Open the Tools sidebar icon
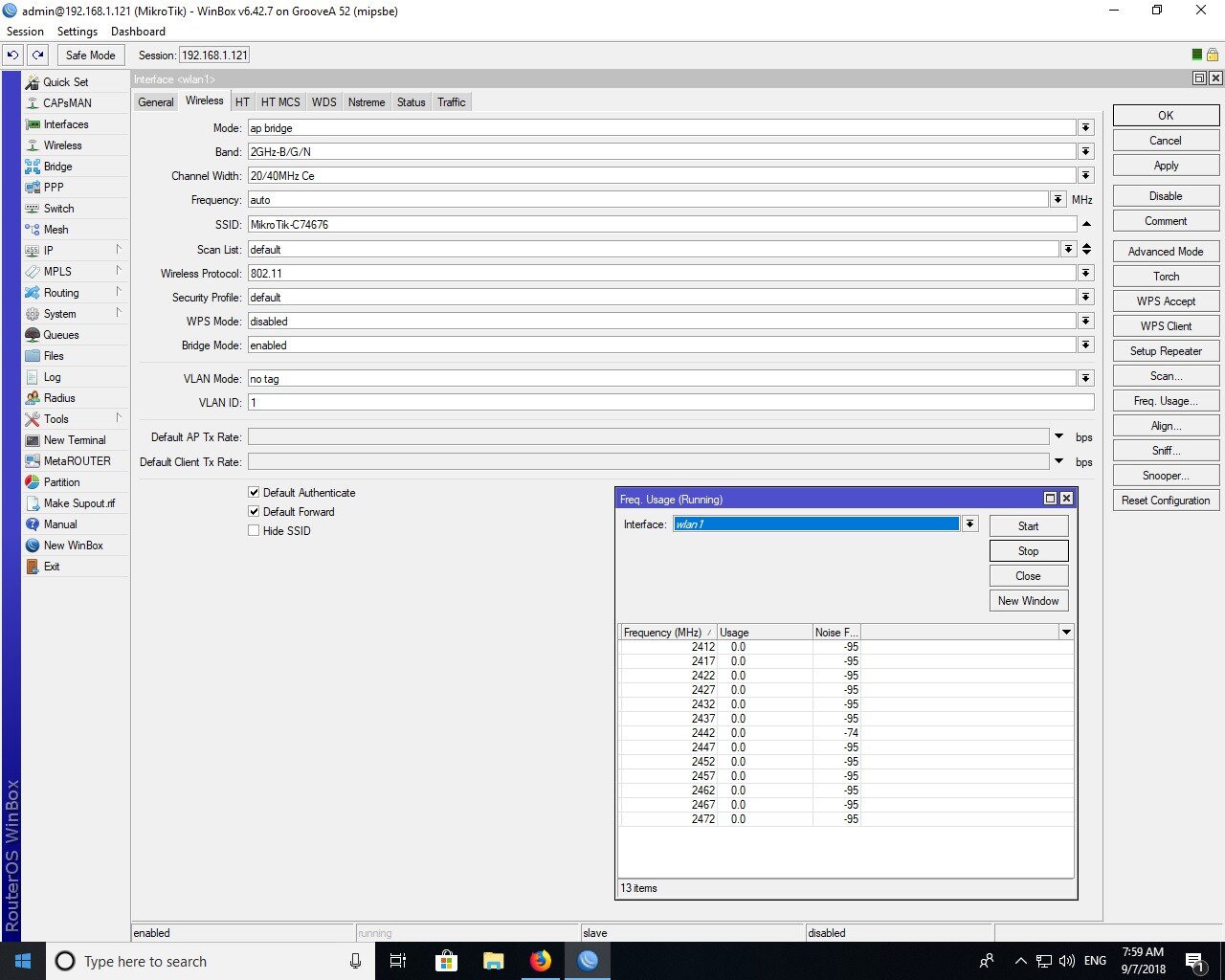This screenshot has height=980, width=1225. 33,419
